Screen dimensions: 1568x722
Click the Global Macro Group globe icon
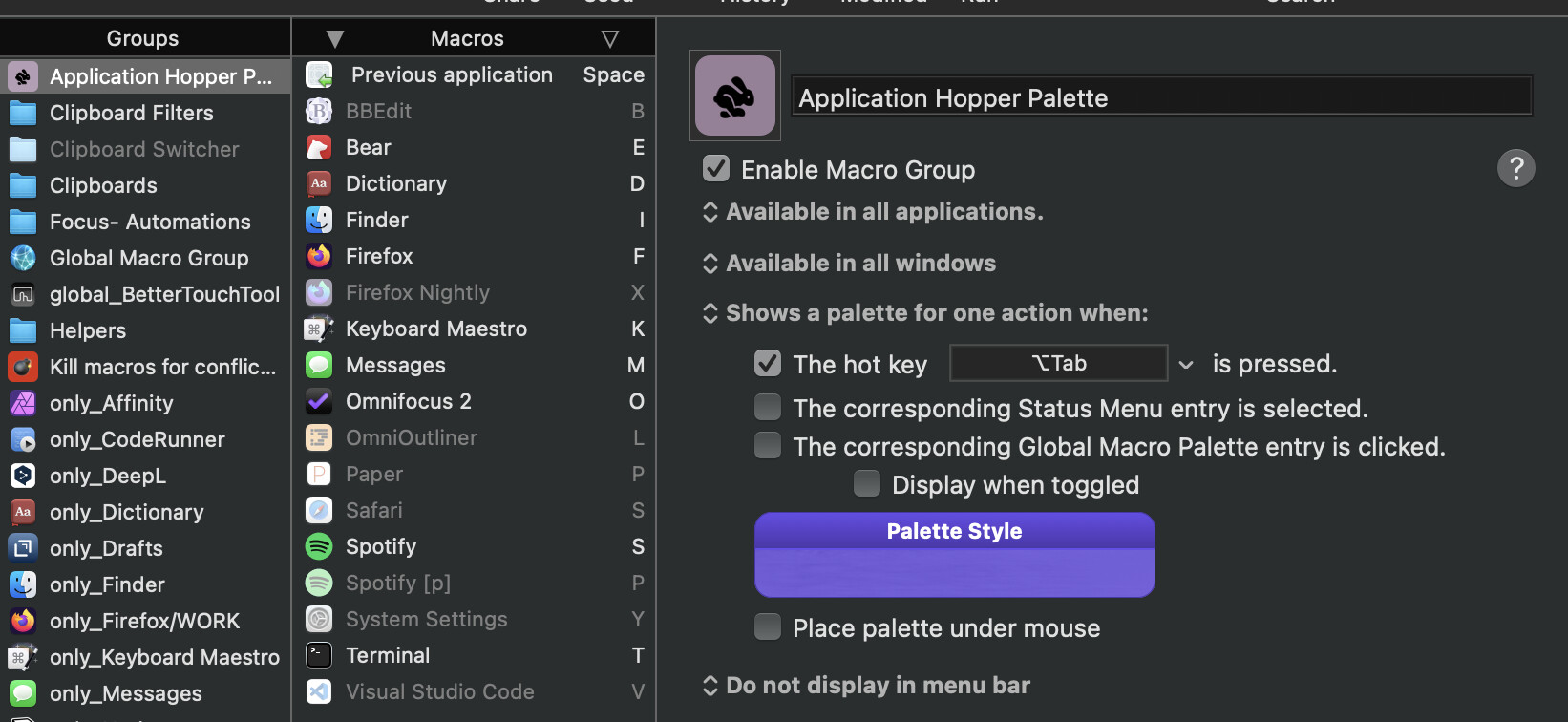[x=23, y=258]
